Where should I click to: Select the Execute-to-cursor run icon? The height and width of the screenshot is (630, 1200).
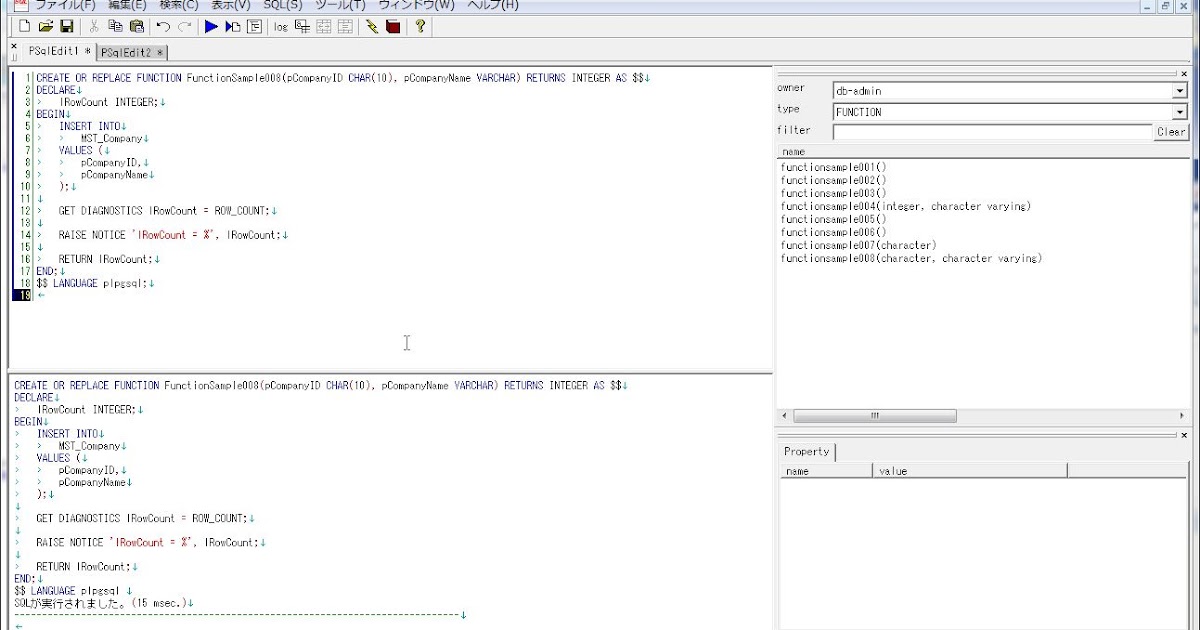coord(233,27)
